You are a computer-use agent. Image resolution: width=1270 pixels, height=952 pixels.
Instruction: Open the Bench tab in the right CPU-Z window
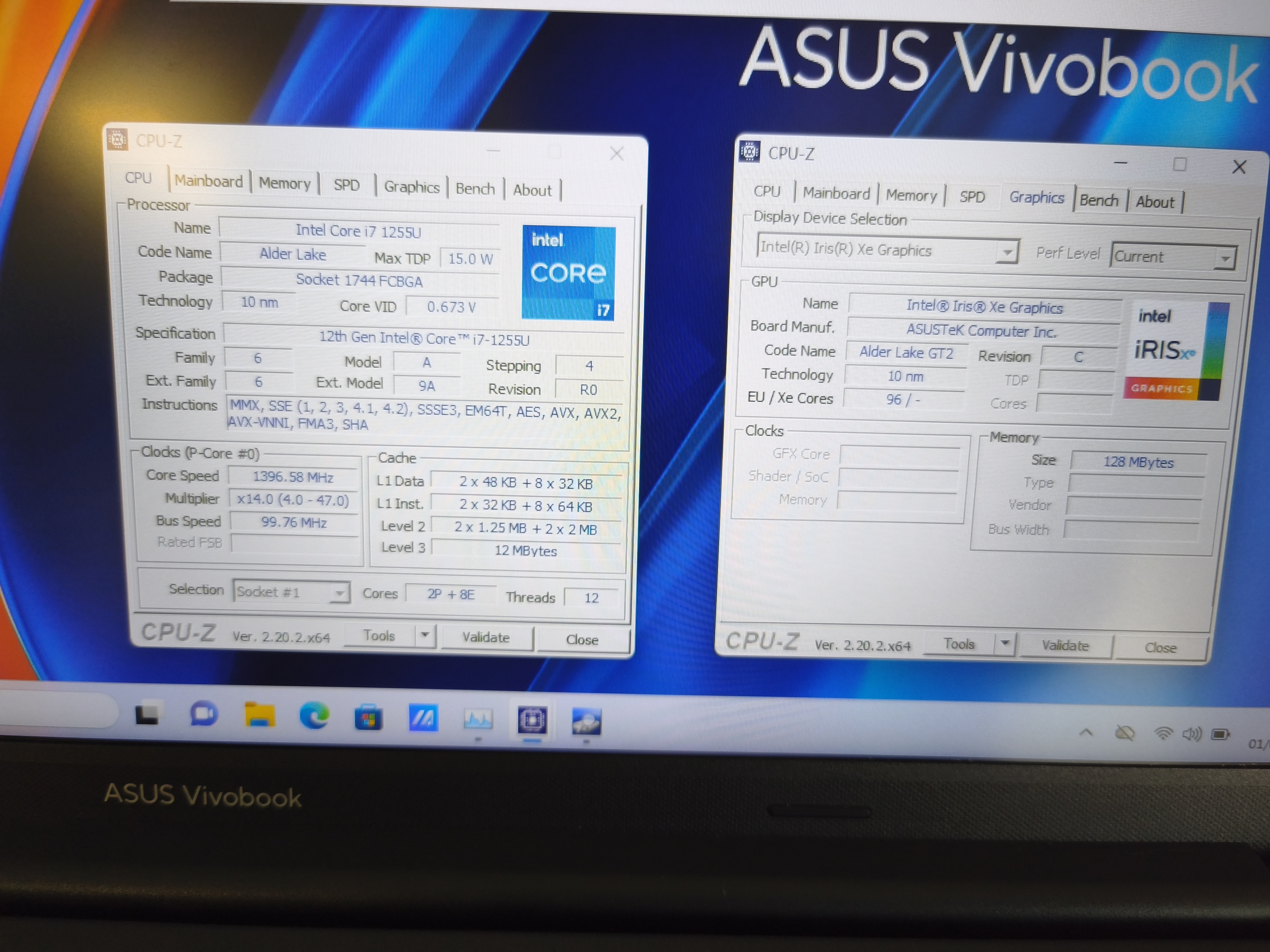pos(1099,201)
